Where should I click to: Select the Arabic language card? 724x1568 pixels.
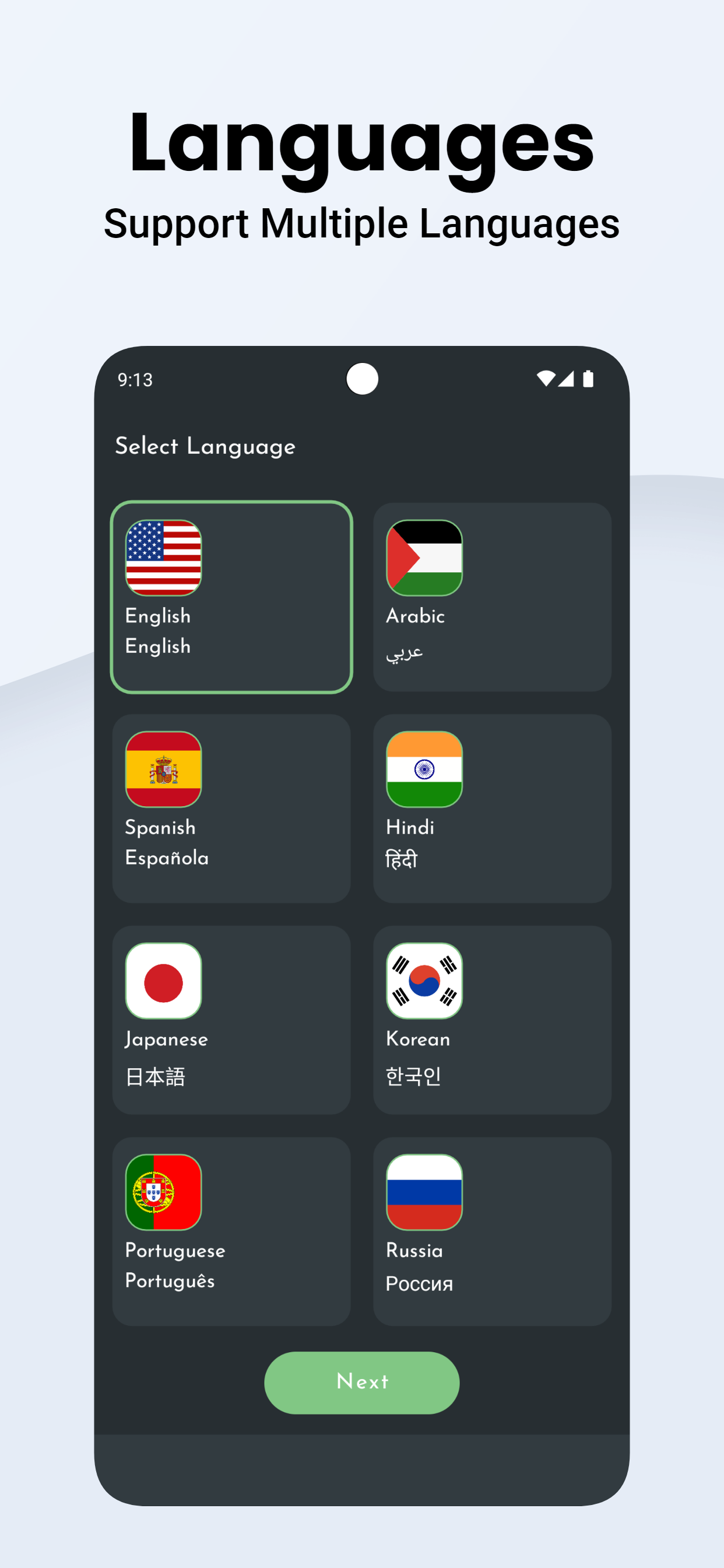[x=492, y=597]
